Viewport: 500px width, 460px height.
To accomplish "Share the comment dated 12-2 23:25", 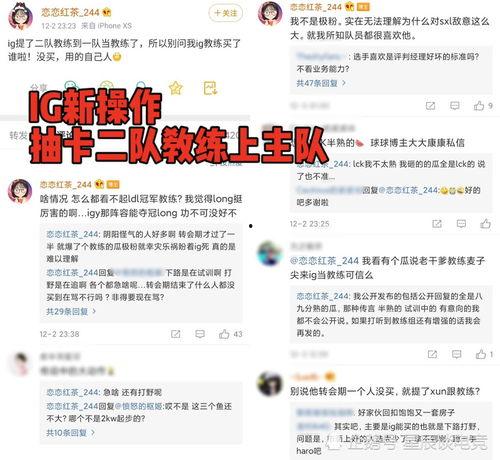I will tap(437, 224).
